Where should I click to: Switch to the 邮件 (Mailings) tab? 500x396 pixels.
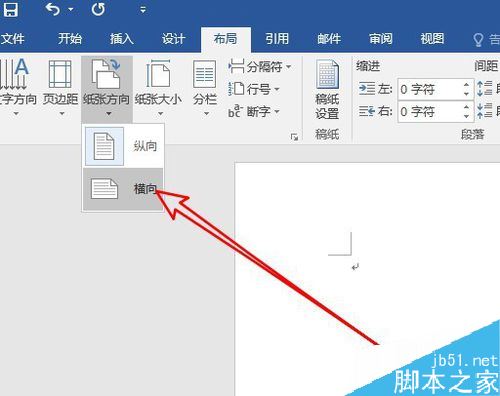(329, 39)
